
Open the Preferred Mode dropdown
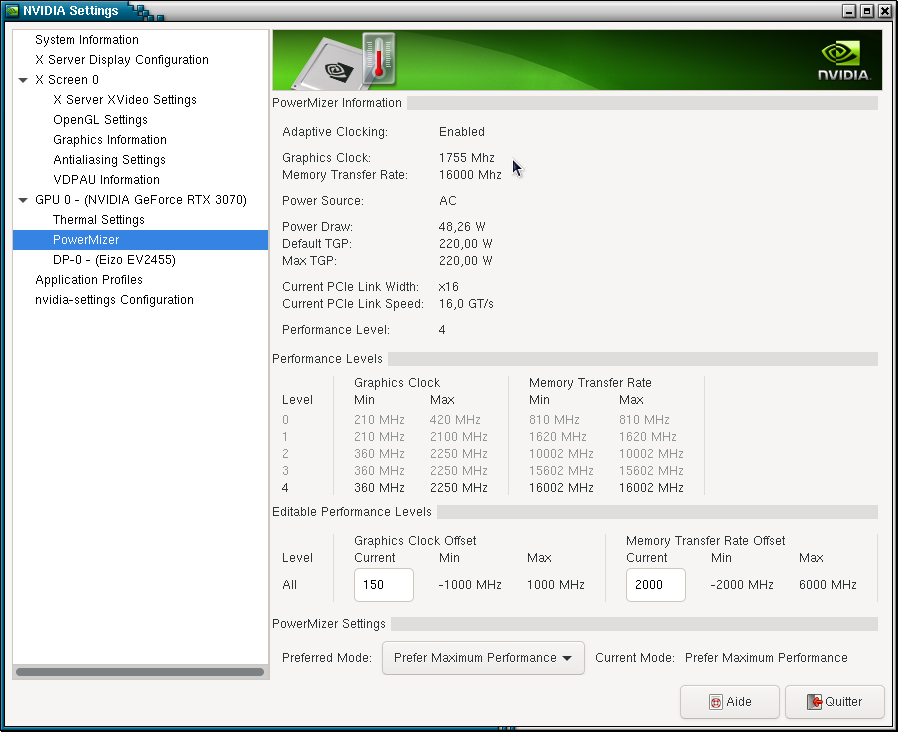(x=483, y=658)
